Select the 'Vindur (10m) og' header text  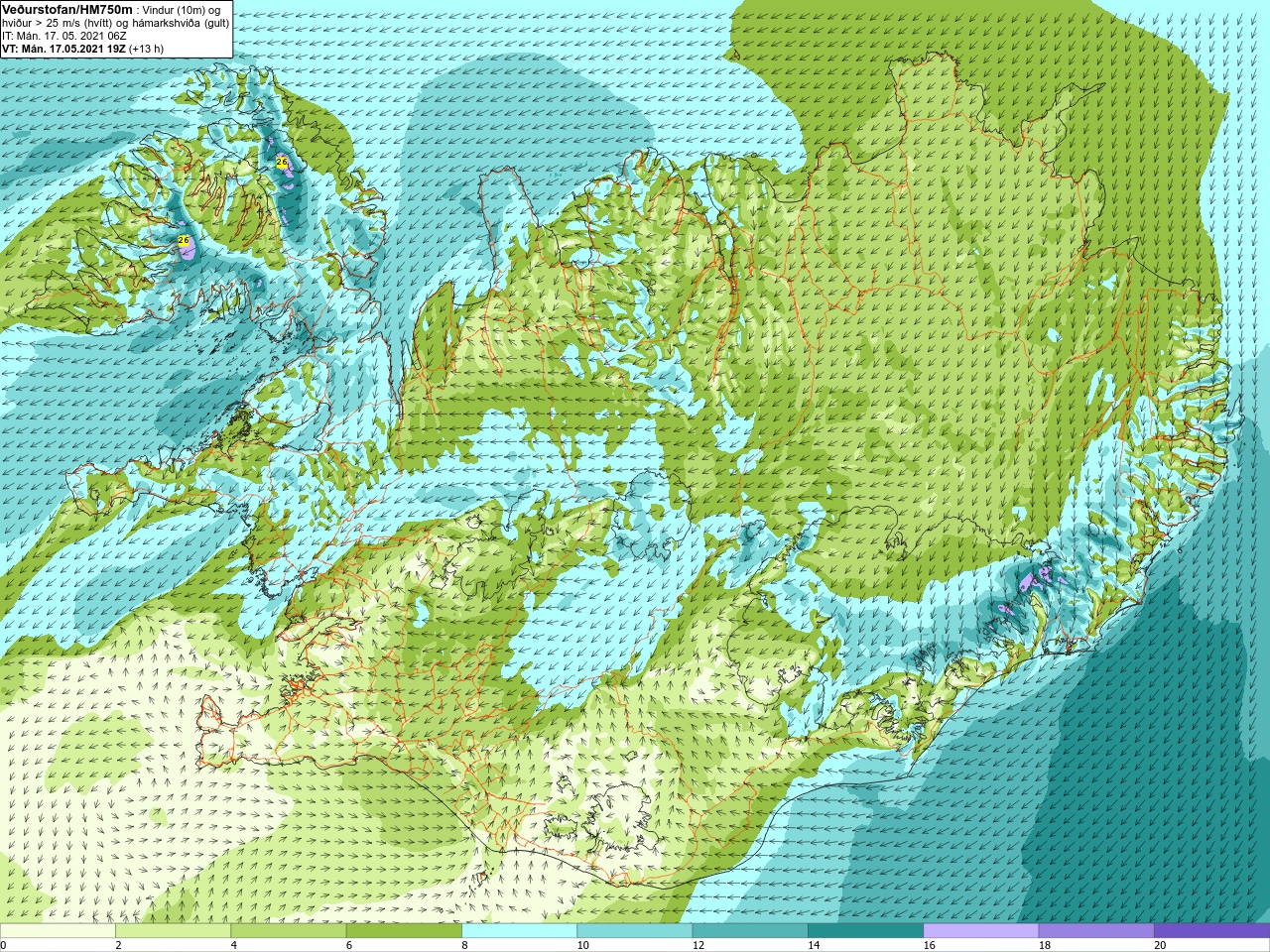(x=182, y=10)
